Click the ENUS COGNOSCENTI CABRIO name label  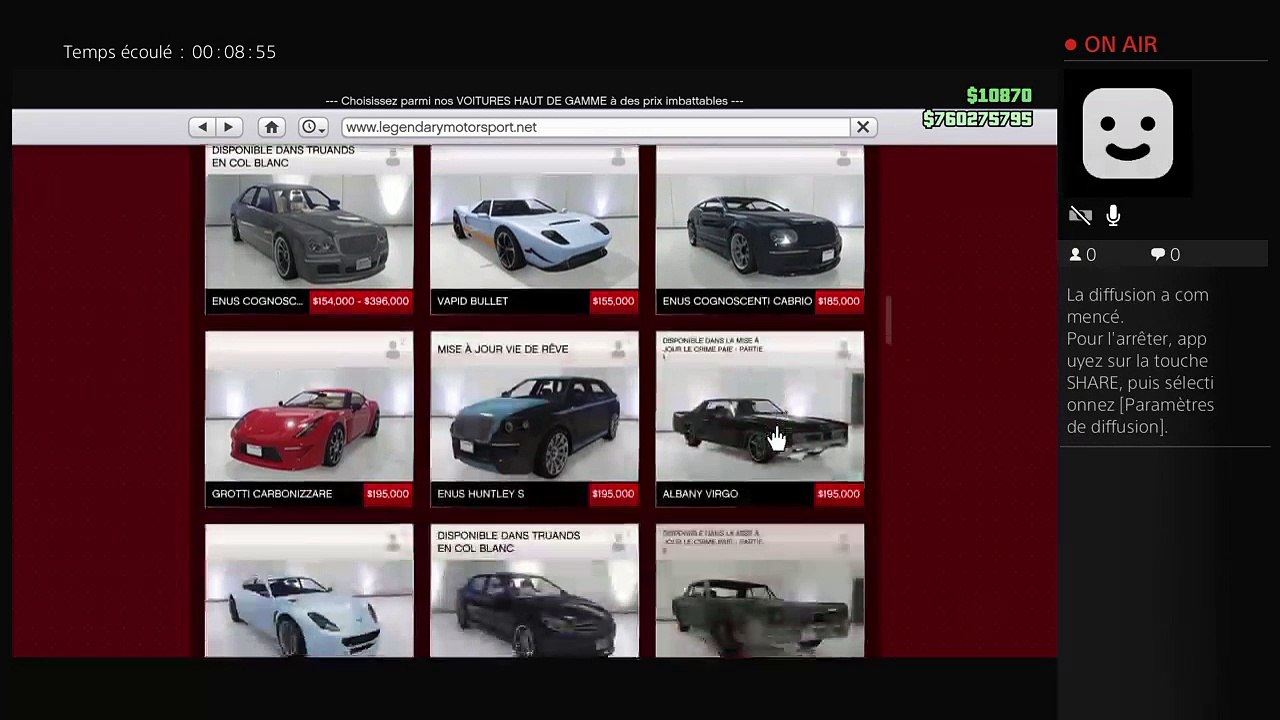(737, 301)
